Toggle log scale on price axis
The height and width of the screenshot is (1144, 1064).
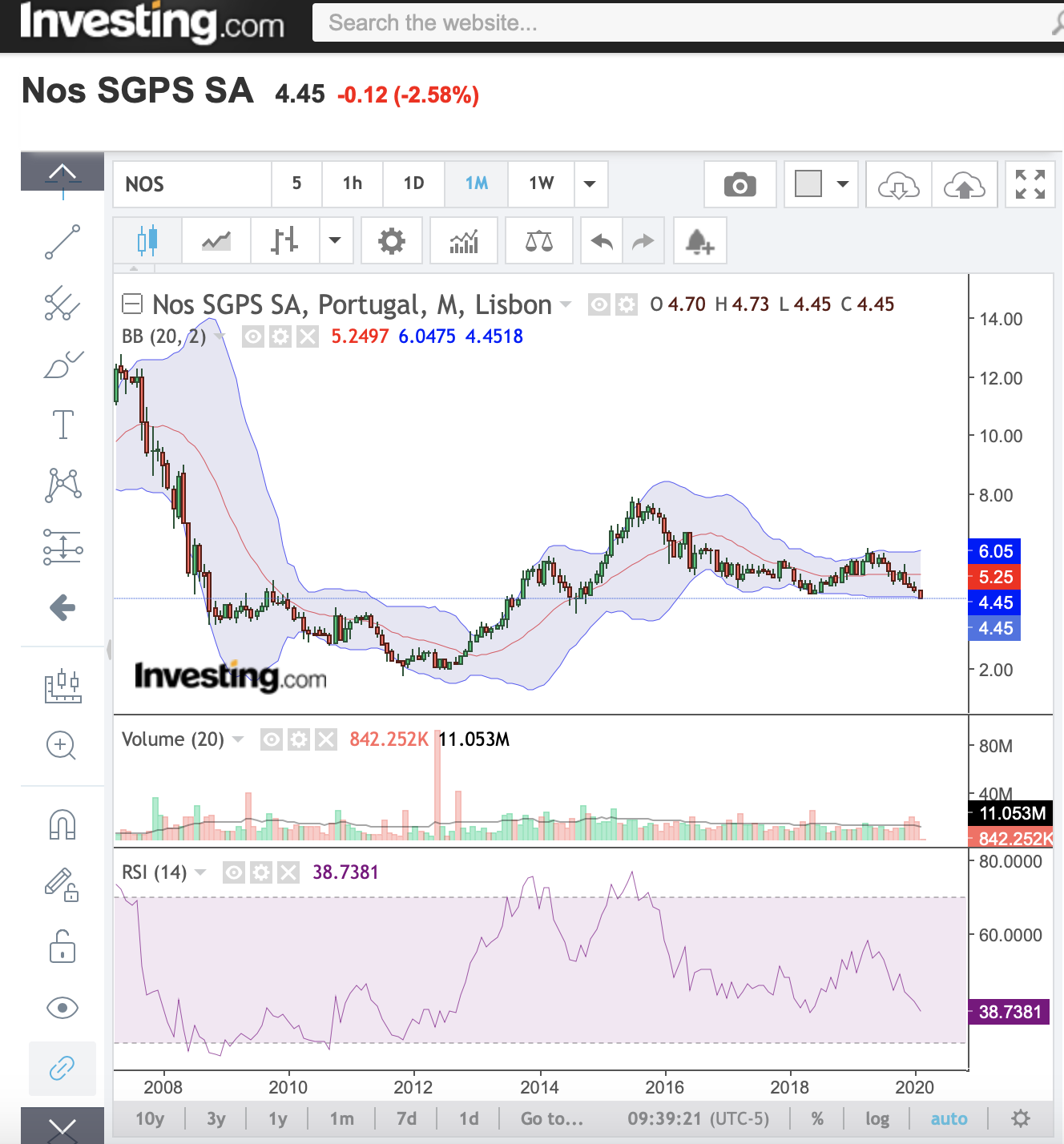877,1118
